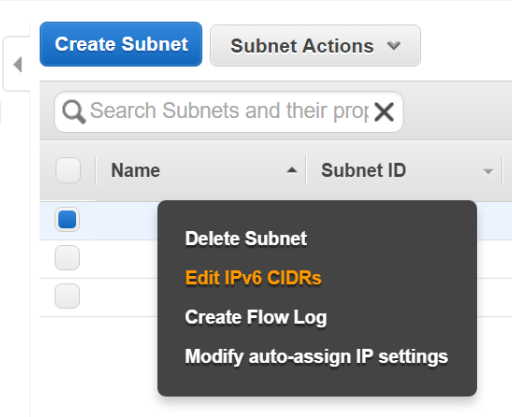The height and width of the screenshot is (417, 512).
Task: Sort by the Subnet ID column header
Action: (363, 170)
